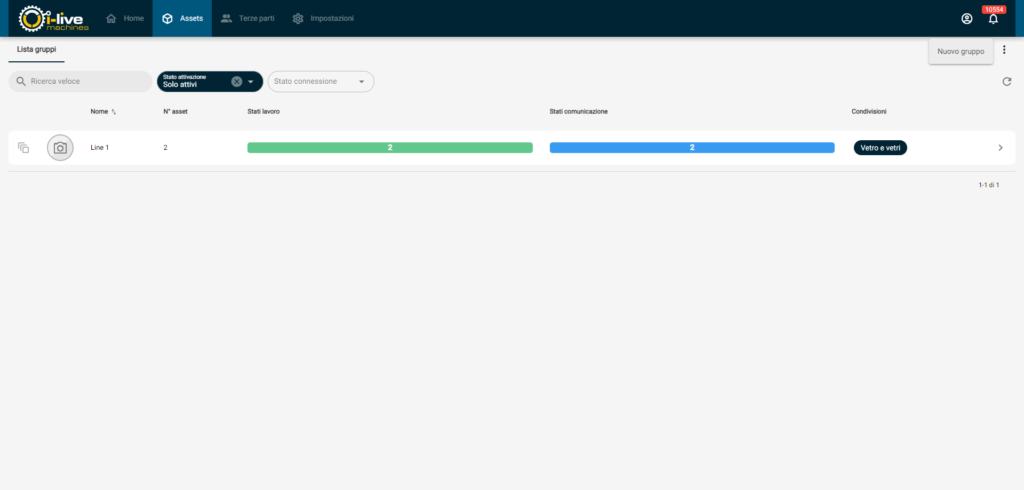Open the Terze parti menu item
This screenshot has width=1024, height=490.
pos(247,19)
